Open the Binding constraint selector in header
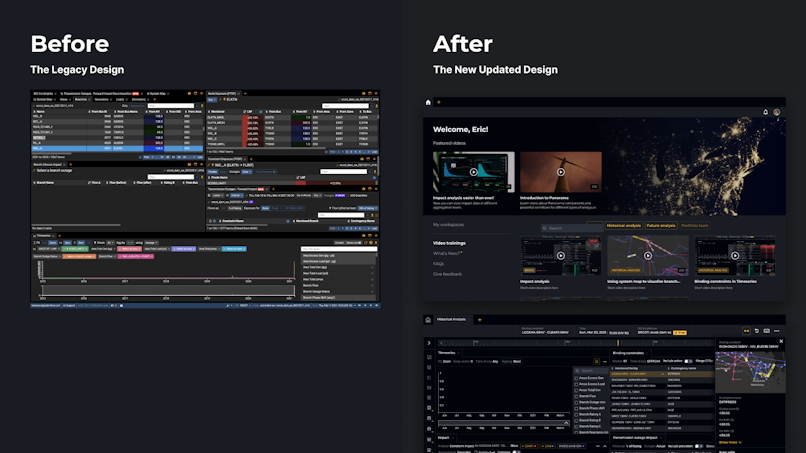Screen dimensions: 806x453 (545, 331)
